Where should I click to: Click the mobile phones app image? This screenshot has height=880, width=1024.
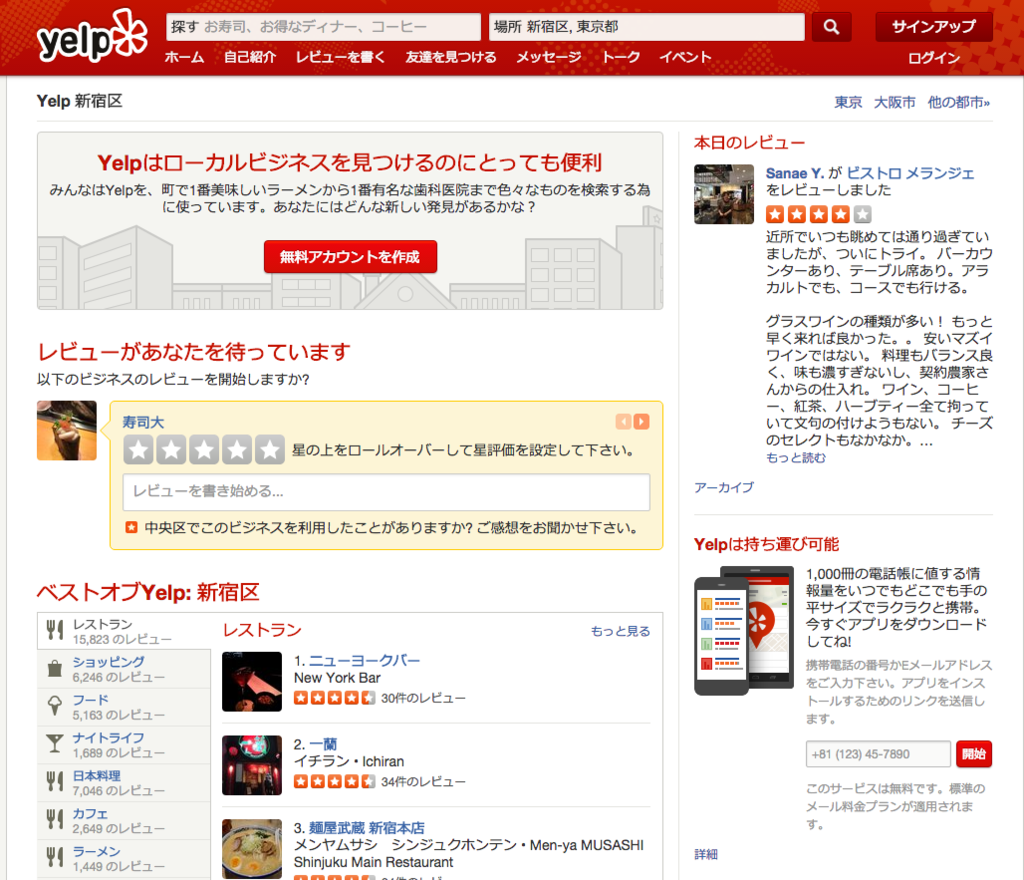[x=744, y=630]
